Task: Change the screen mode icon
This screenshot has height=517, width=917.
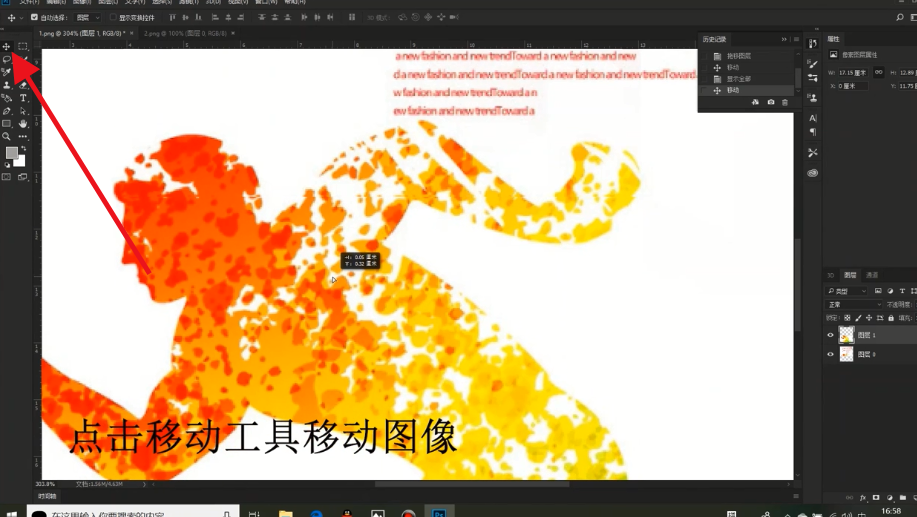Action: (x=23, y=177)
